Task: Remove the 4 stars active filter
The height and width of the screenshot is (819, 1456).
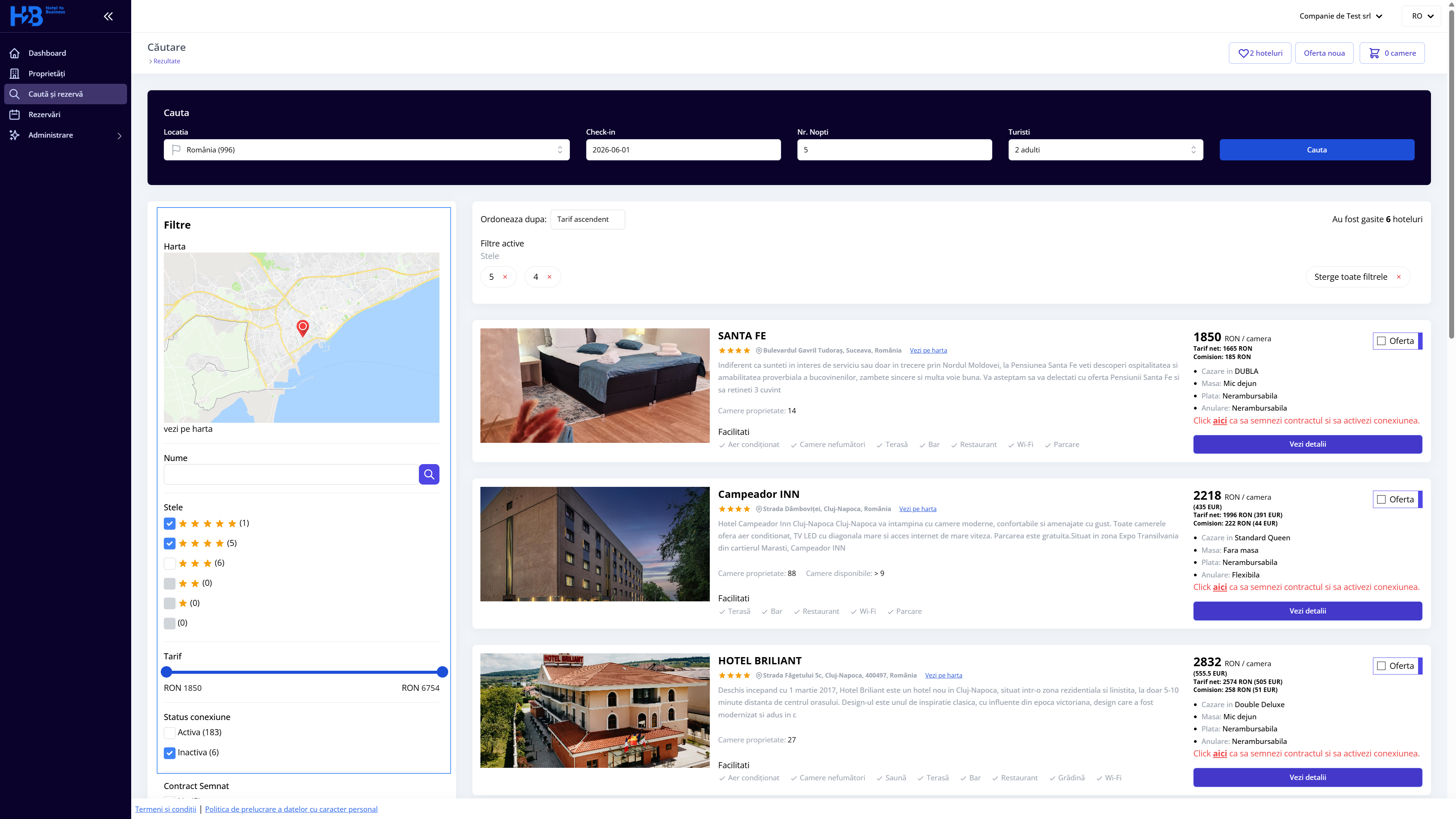Action: pos(549,277)
